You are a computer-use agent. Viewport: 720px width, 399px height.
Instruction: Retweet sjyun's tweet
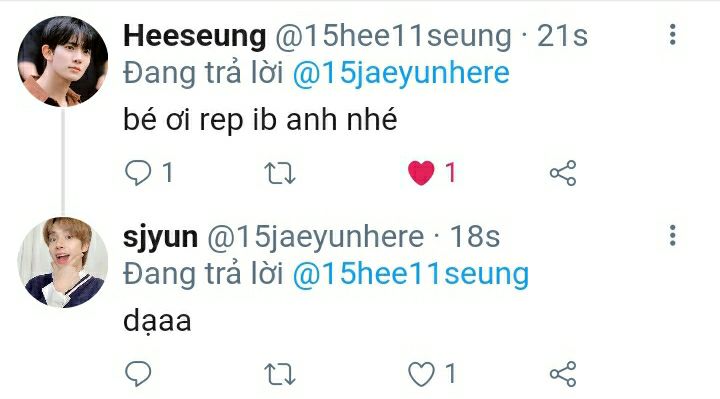click(x=280, y=374)
